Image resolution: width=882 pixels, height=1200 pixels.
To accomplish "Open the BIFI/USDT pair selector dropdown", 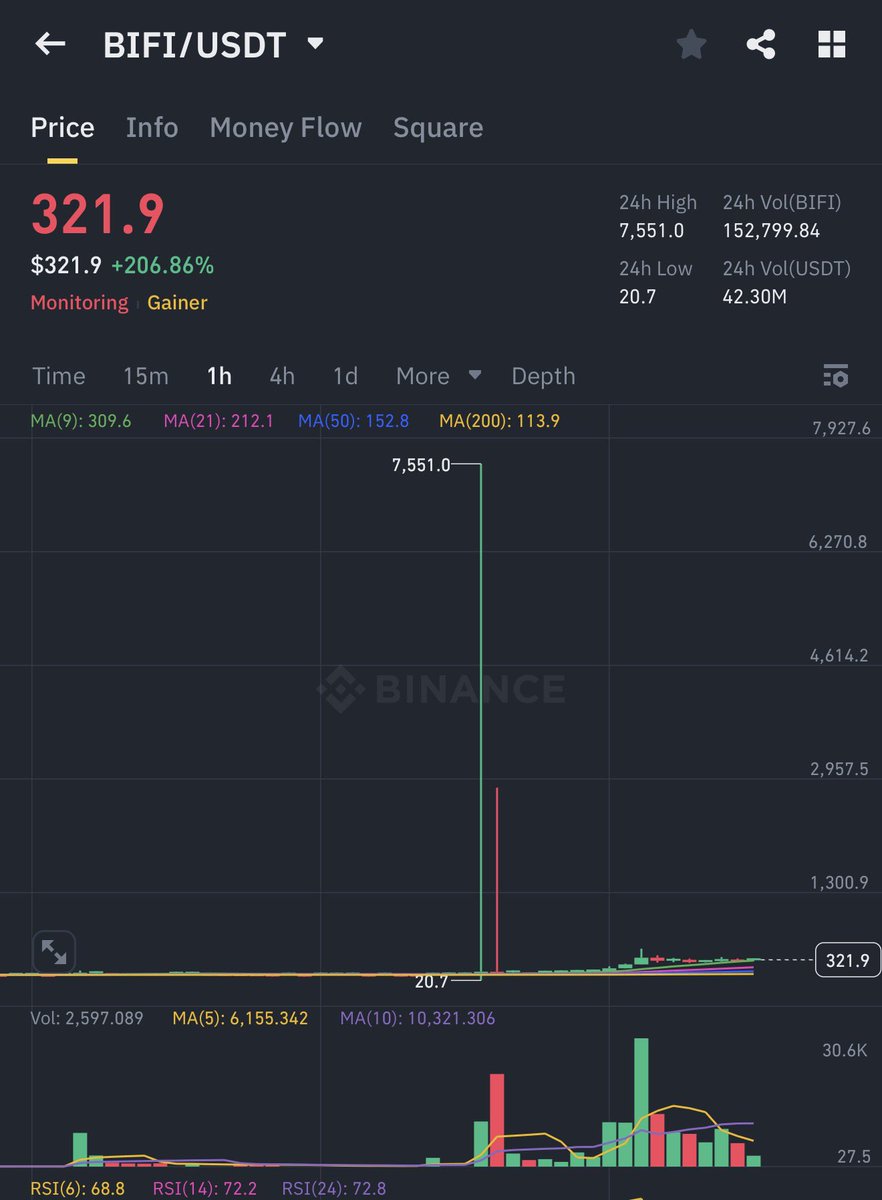I will click(213, 45).
